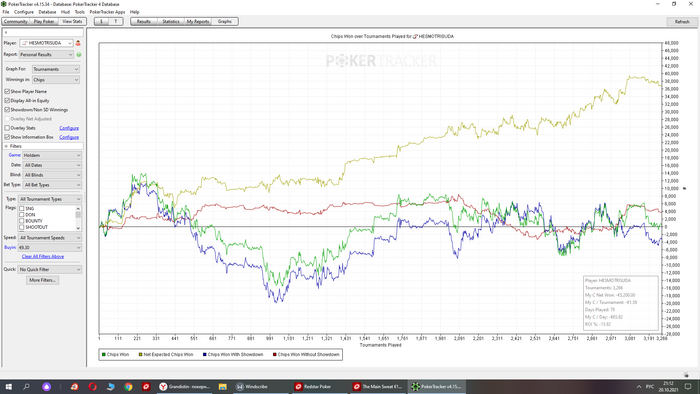The image size is (700, 394).
Task: Click Configure link beside Overlay Stats
Action: click(x=69, y=128)
